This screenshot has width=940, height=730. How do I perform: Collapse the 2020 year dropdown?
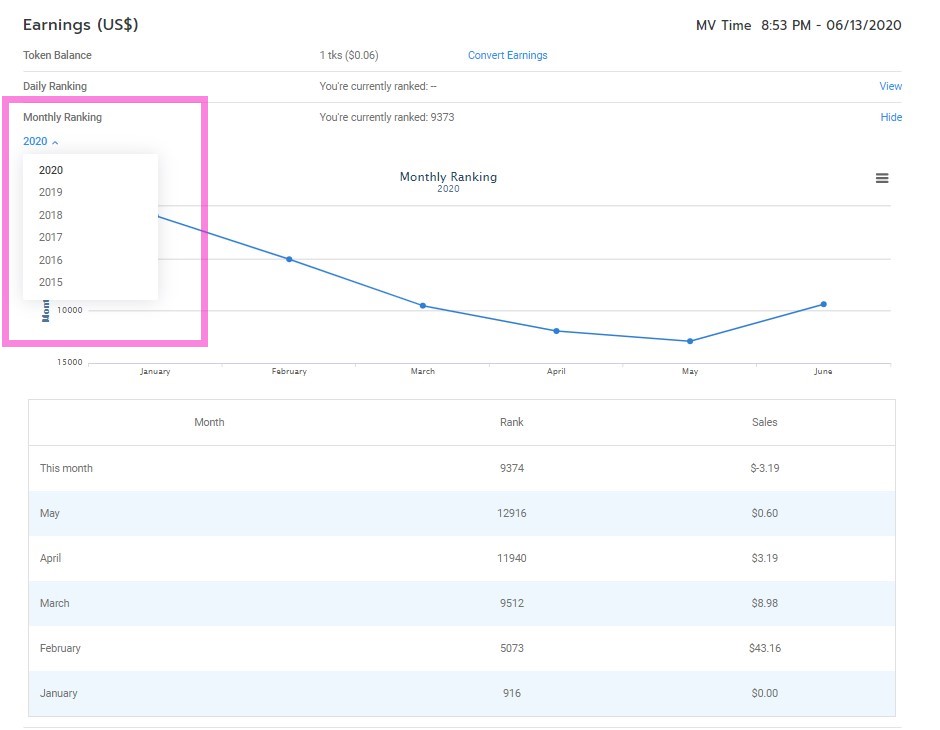(40, 142)
